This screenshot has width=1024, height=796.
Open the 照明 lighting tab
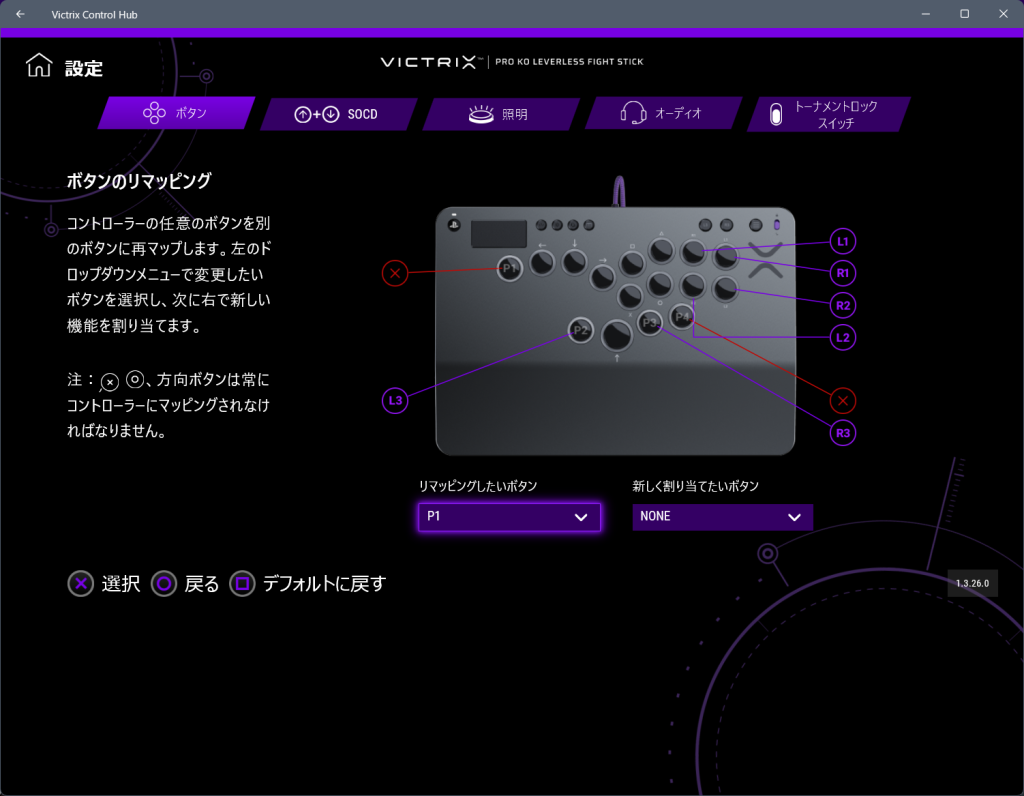pyautogui.click(x=500, y=114)
